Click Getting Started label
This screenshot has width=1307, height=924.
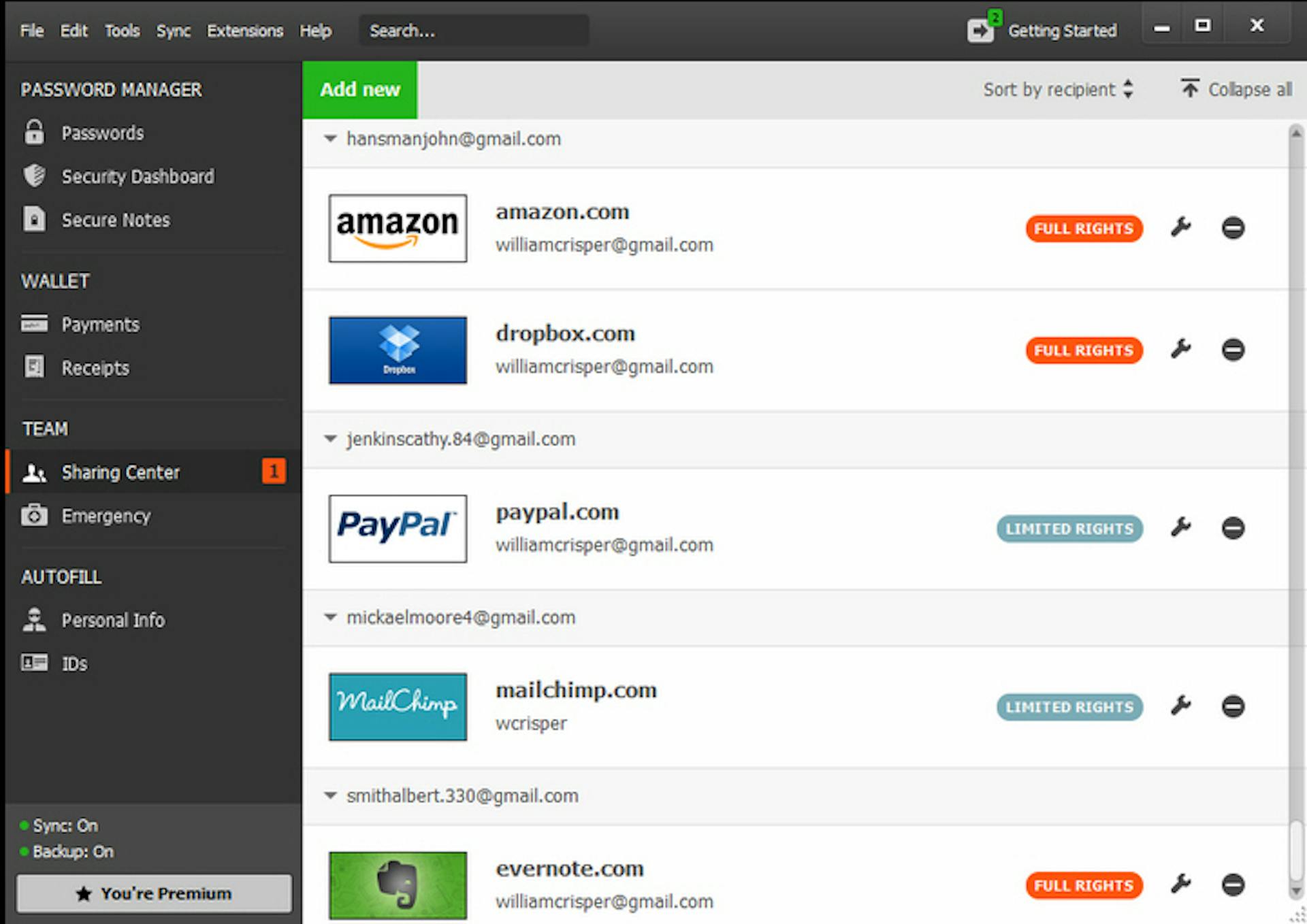click(1062, 31)
